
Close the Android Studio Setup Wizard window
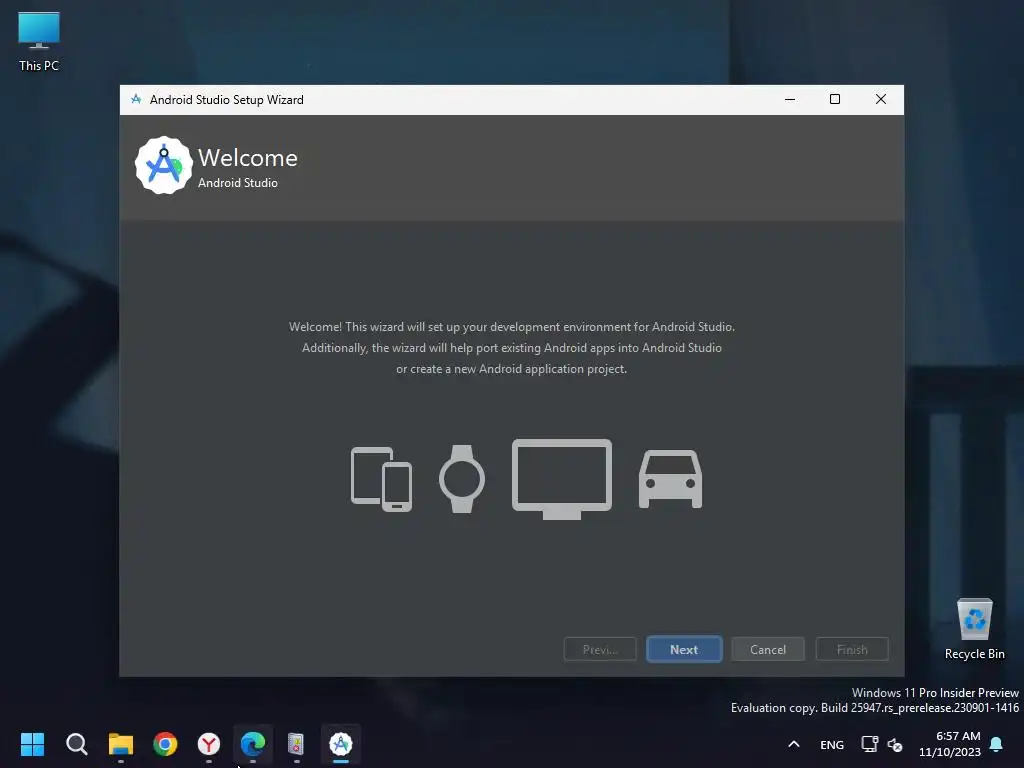click(x=880, y=99)
